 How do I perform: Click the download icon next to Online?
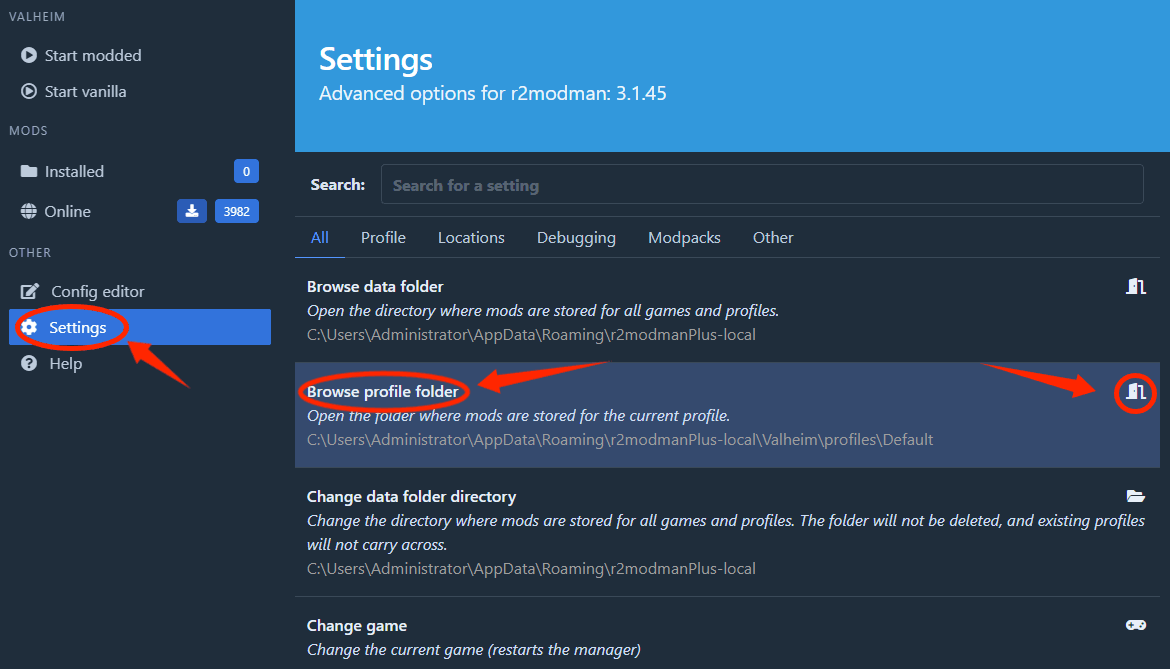point(192,211)
